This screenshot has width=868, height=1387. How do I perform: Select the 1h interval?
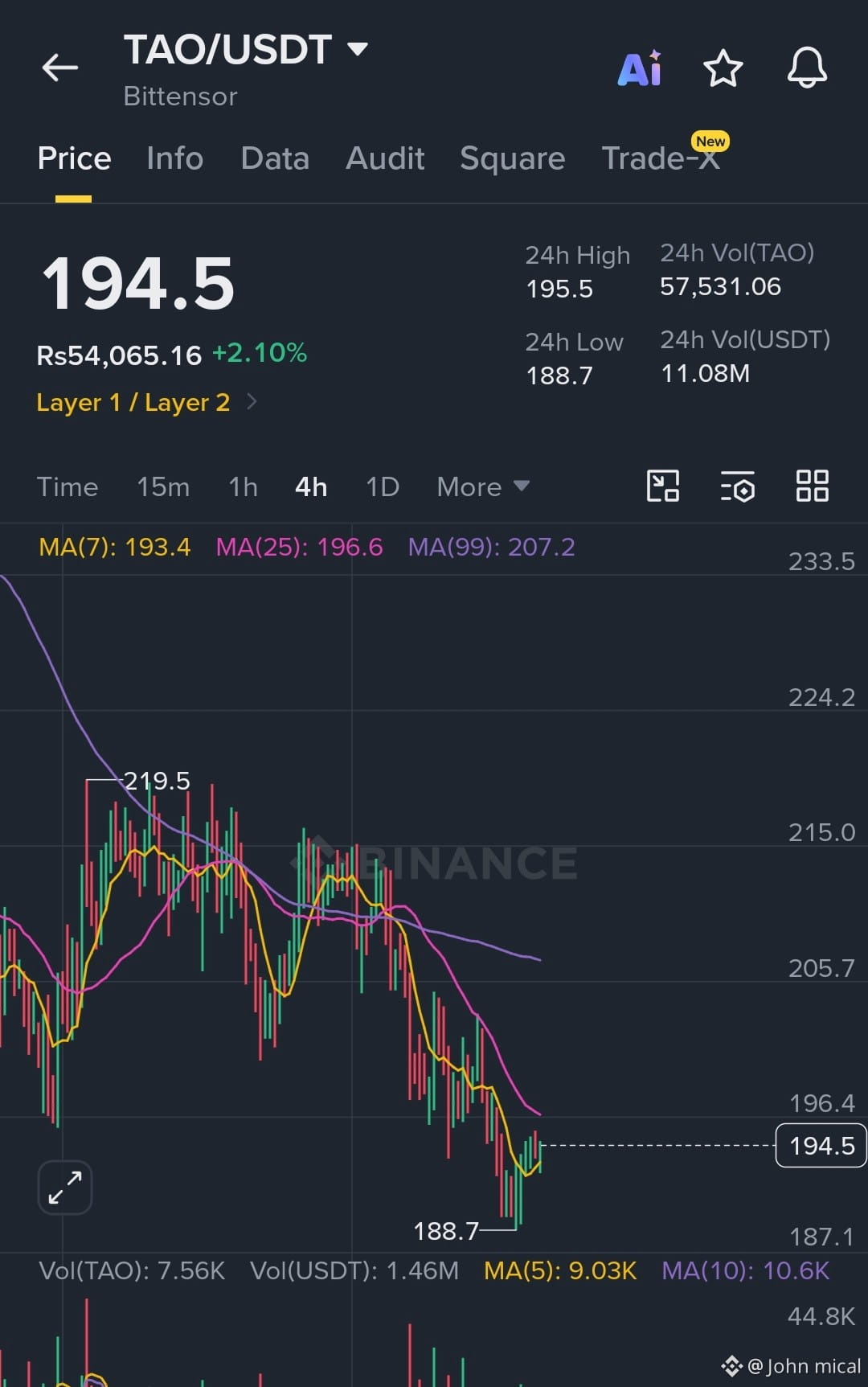coord(243,486)
